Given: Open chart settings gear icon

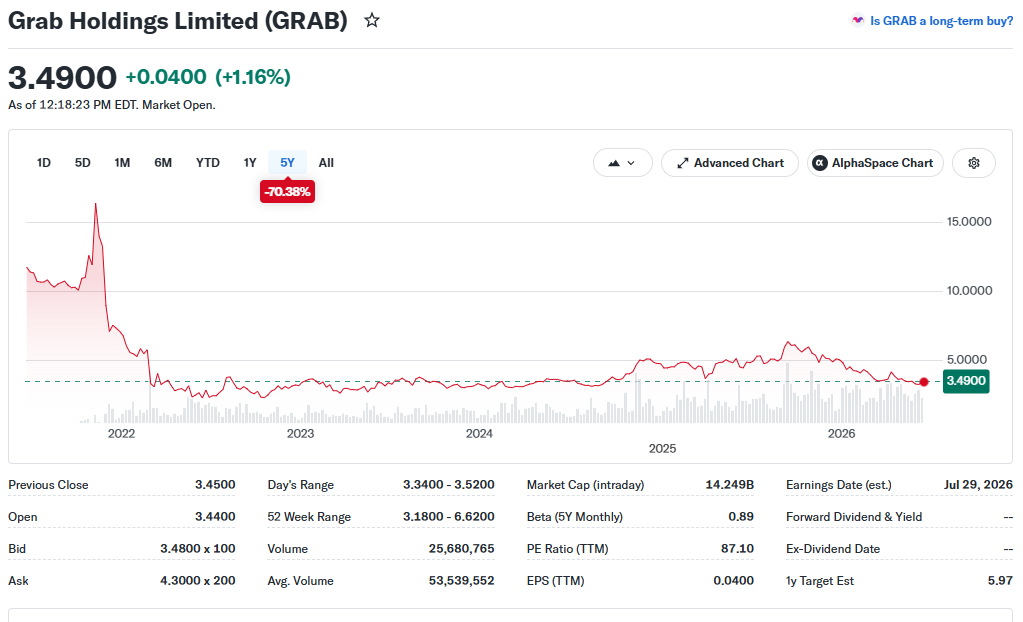Looking at the screenshot, I should pos(973,163).
